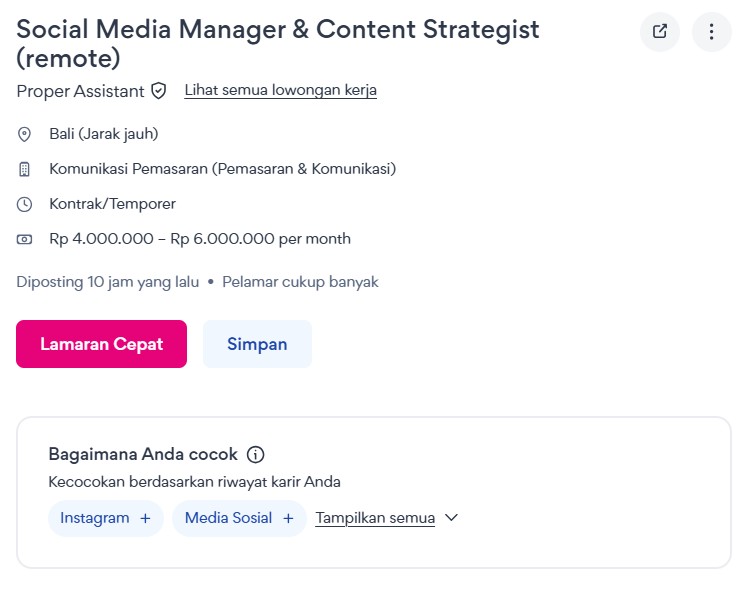The image size is (744, 592).
Task: Click the info icon next to Bagaimana Anda cocok
Action: pos(255,454)
